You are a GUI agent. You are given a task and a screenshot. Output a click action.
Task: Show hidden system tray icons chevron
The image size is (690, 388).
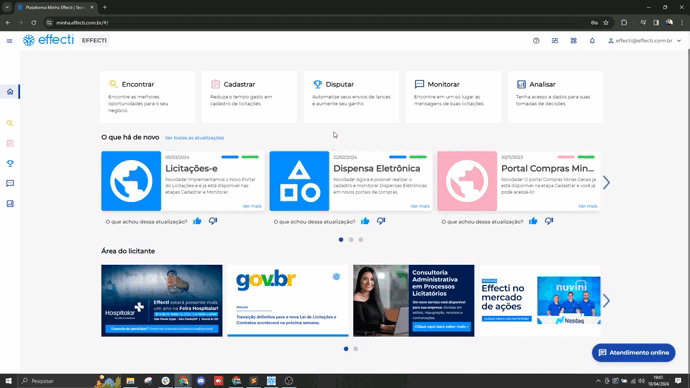click(x=598, y=381)
